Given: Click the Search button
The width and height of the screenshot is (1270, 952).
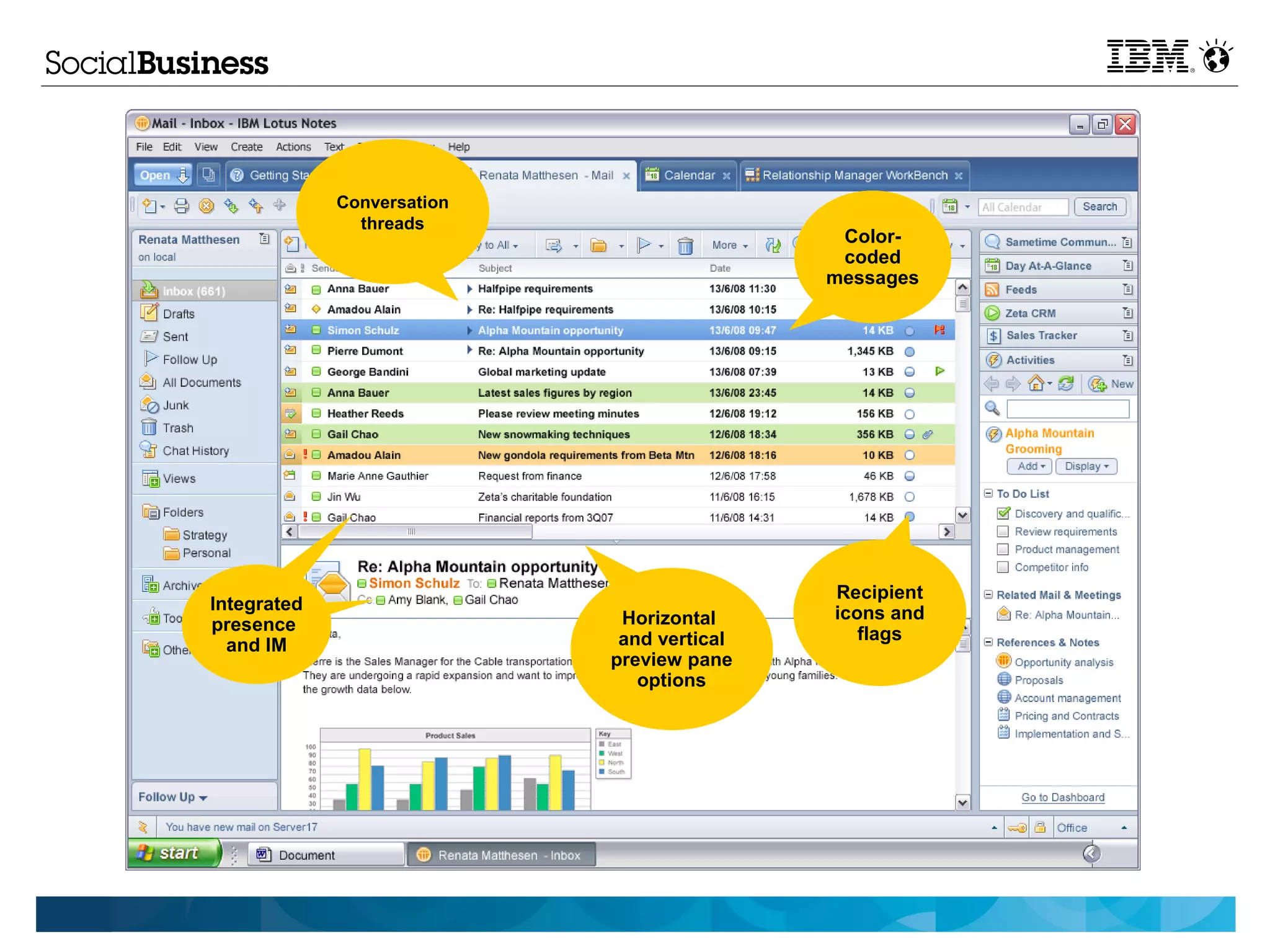Looking at the screenshot, I should [1099, 207].
